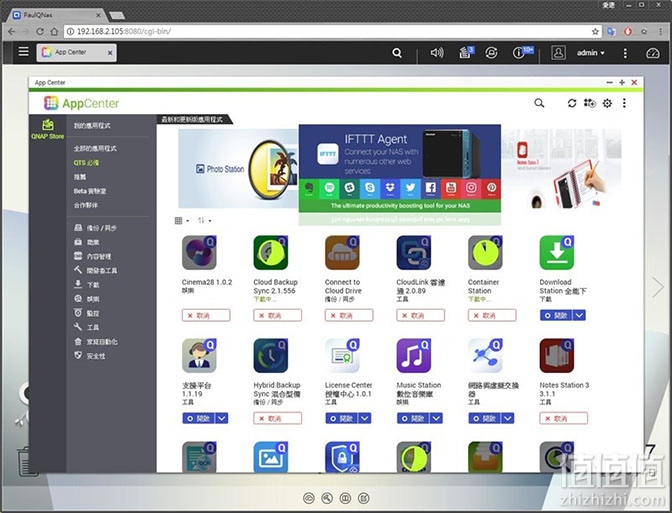Open License Center with its blue button
Screen dimensions: 672x513
pos(342,418)
